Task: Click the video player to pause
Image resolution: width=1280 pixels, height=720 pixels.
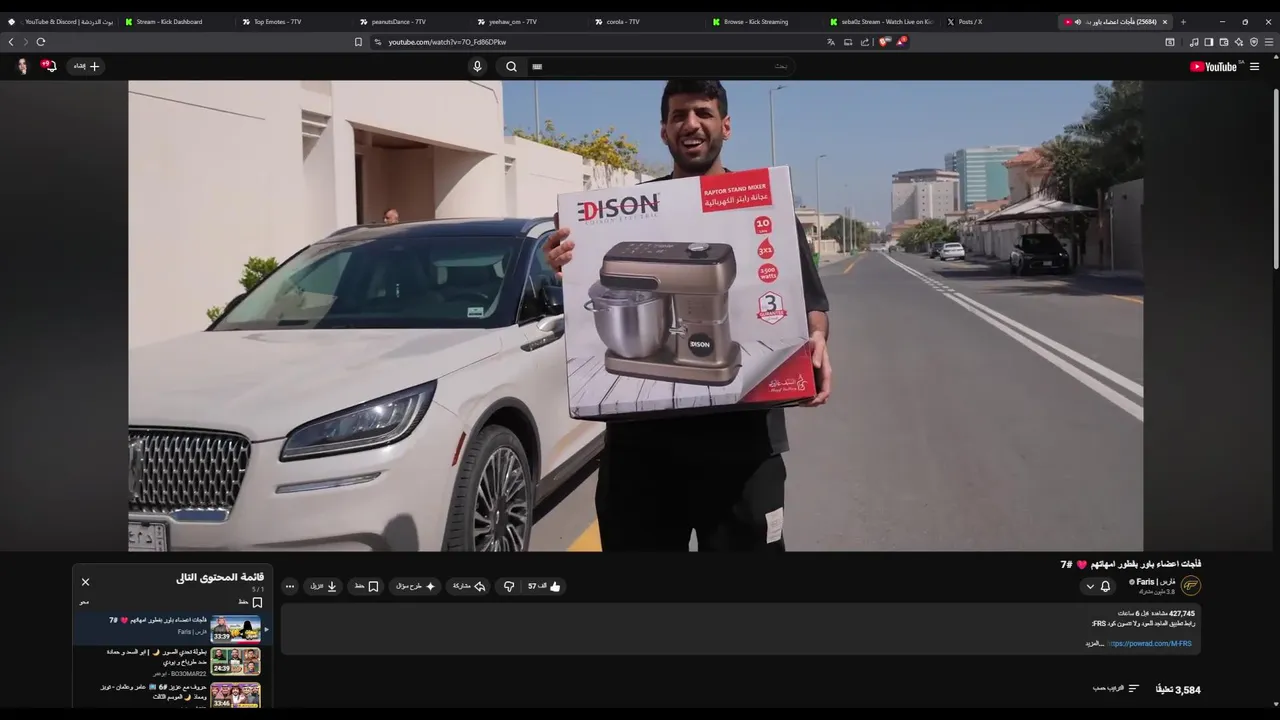Action: pyautogui.click(x=635, y=315)
